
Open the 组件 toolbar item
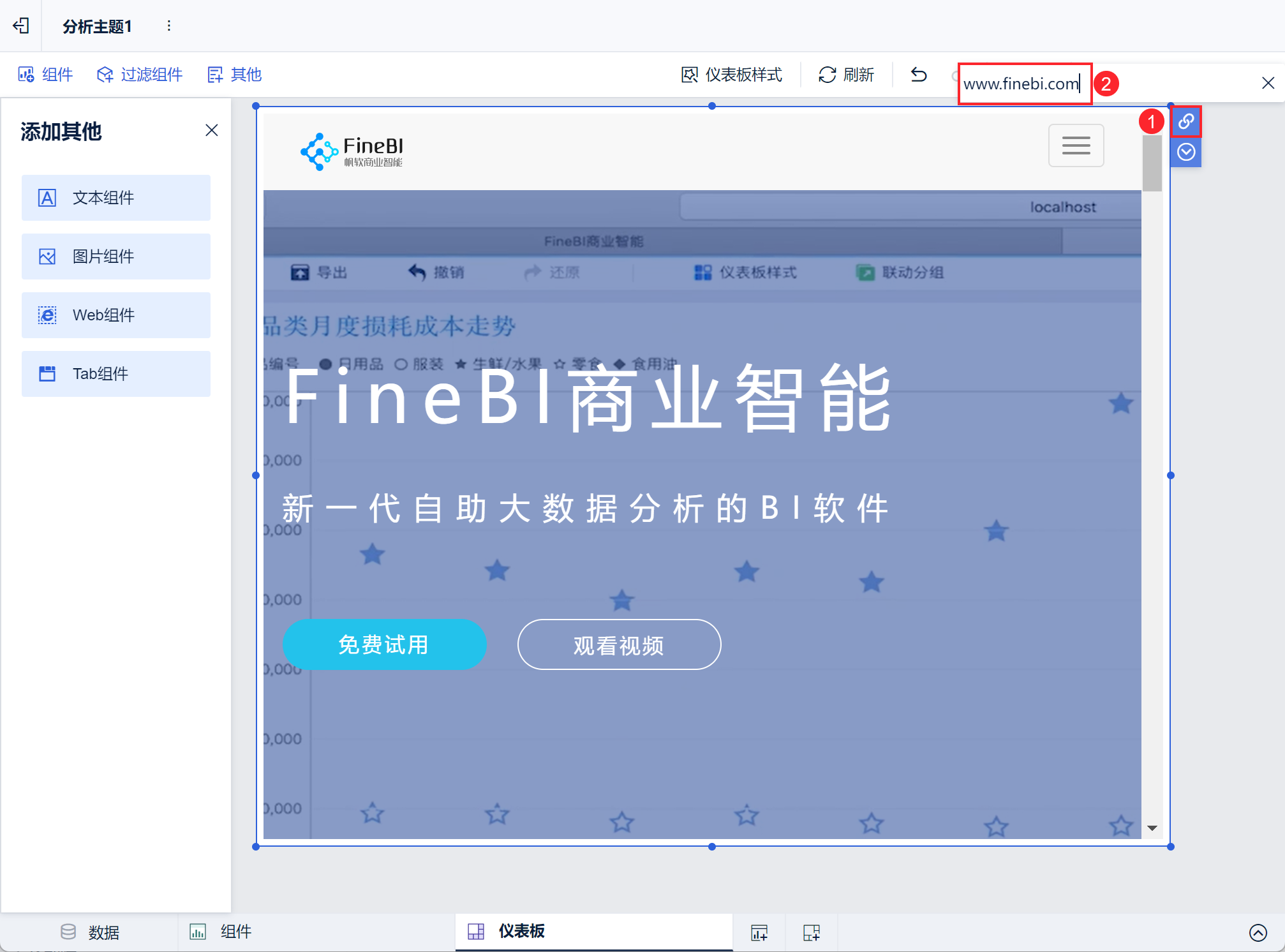click(45, 75)
